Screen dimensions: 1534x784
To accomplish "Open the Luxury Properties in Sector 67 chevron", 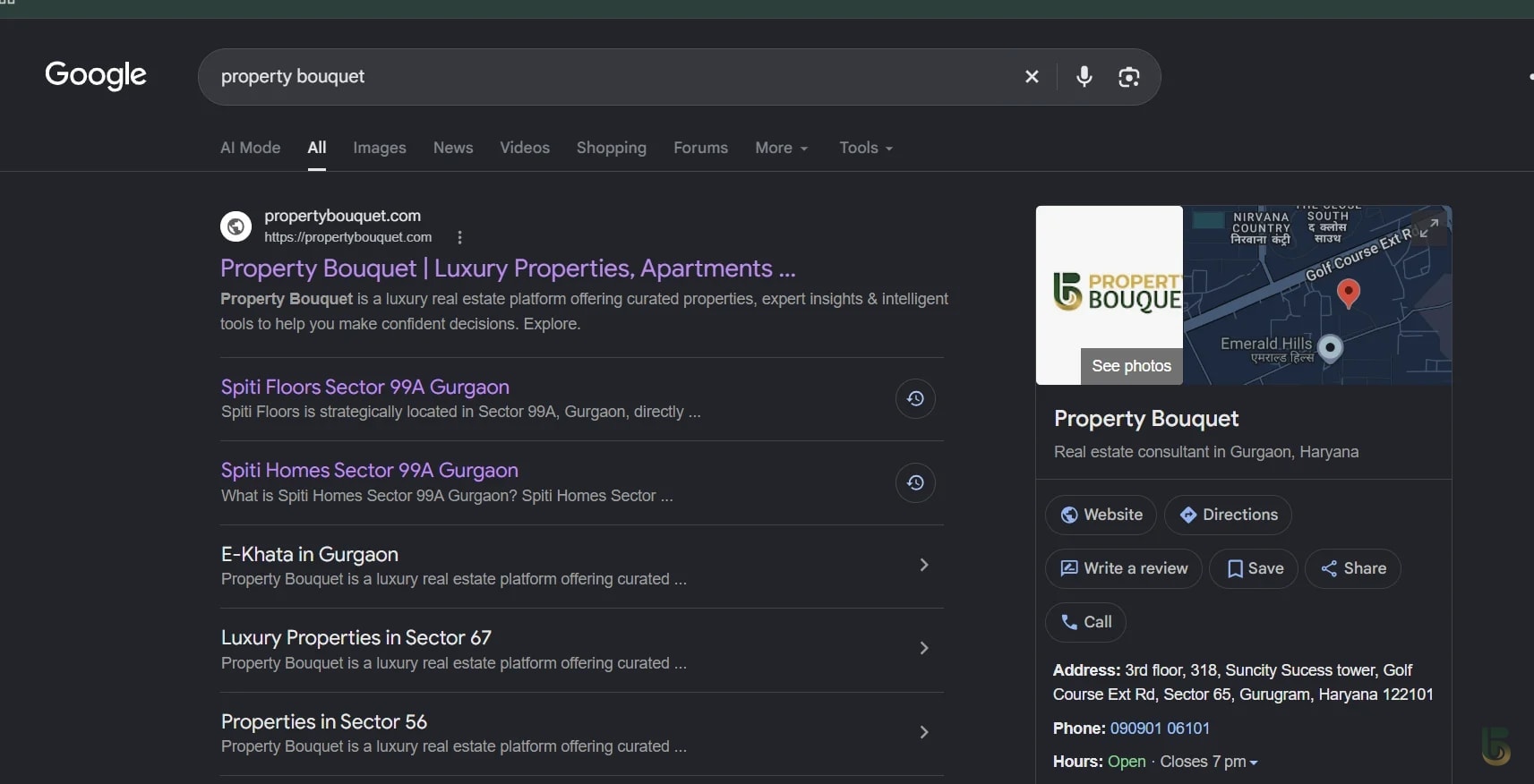I will tap(924, 648).
